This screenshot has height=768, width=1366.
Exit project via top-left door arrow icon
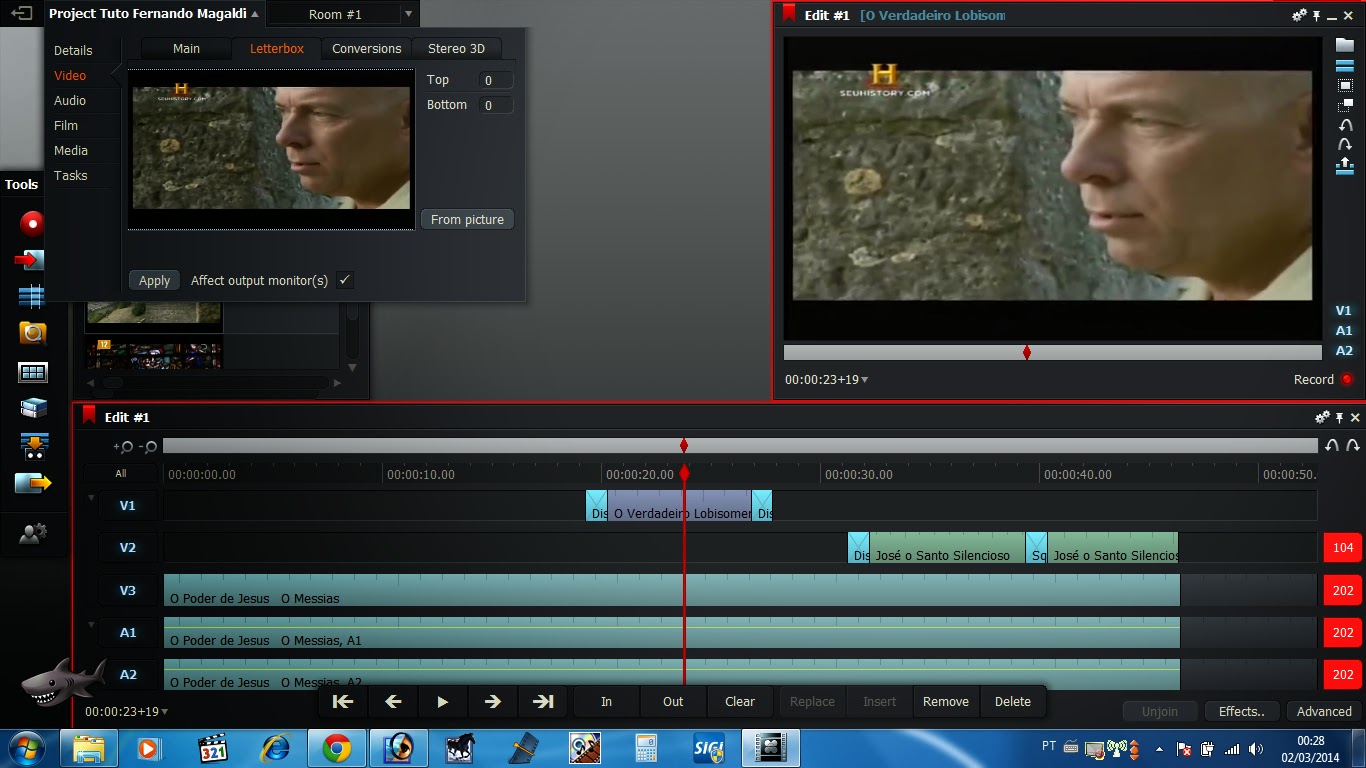(x=21, y=14)
